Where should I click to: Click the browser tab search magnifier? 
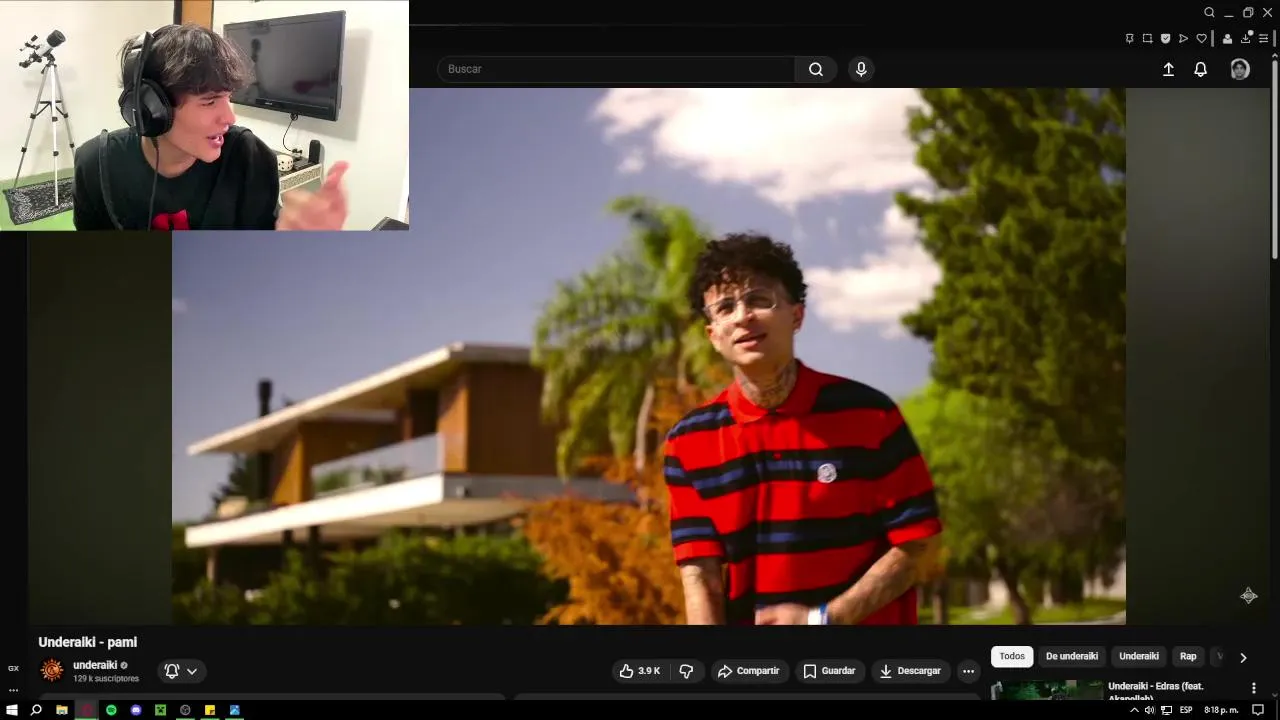coord(1209,12)
